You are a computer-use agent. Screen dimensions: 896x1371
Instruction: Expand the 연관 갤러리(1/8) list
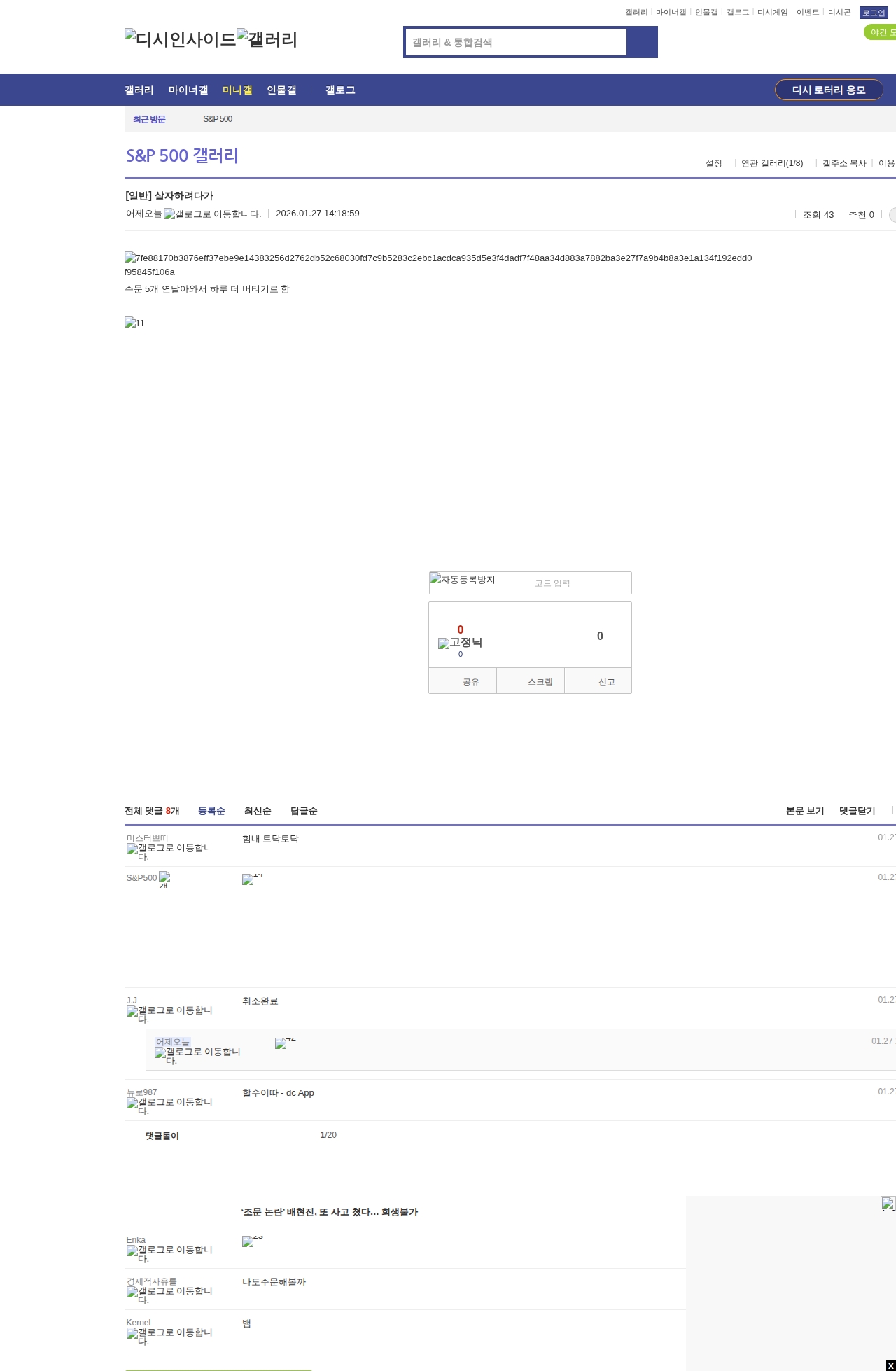772,163
